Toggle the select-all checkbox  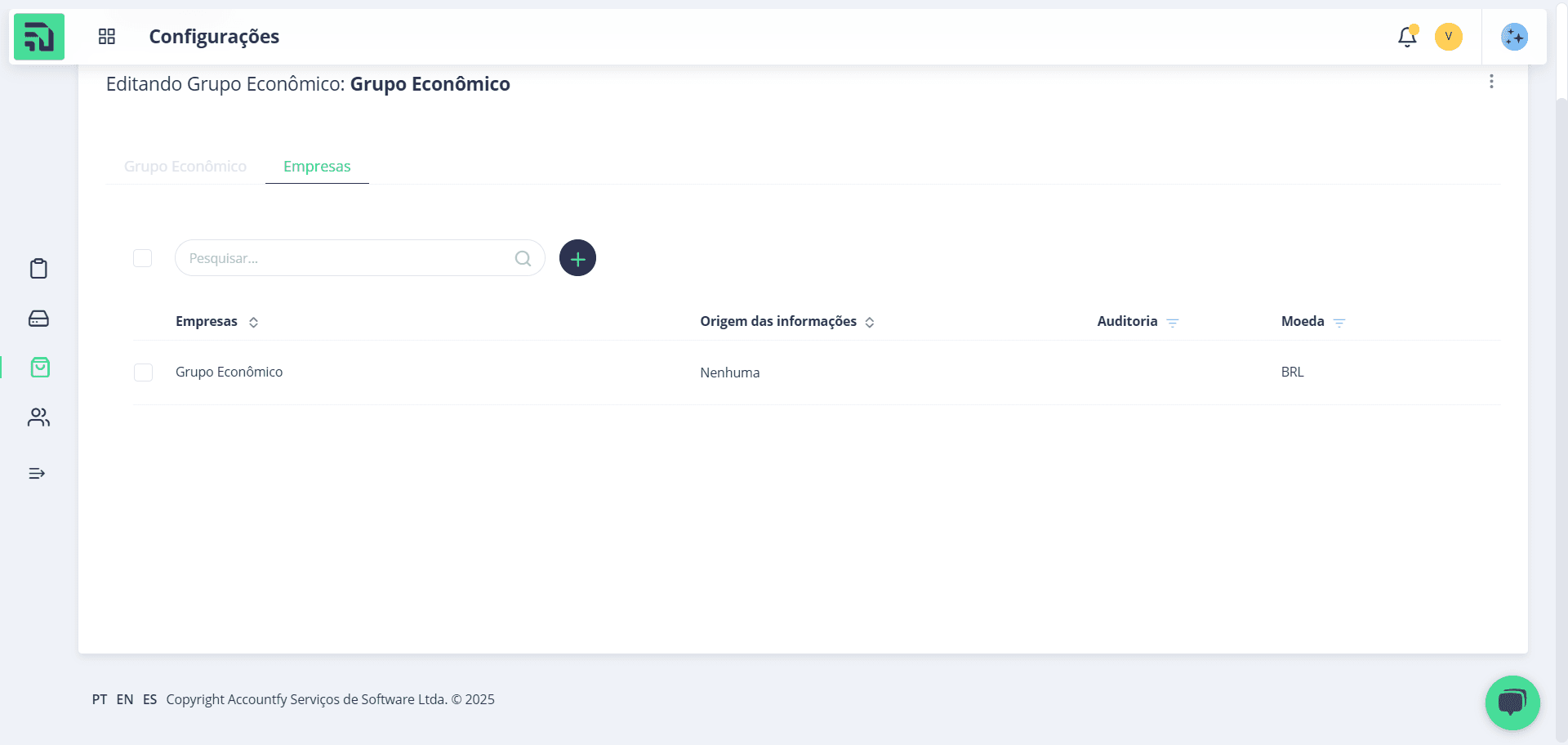click(143, 258)
